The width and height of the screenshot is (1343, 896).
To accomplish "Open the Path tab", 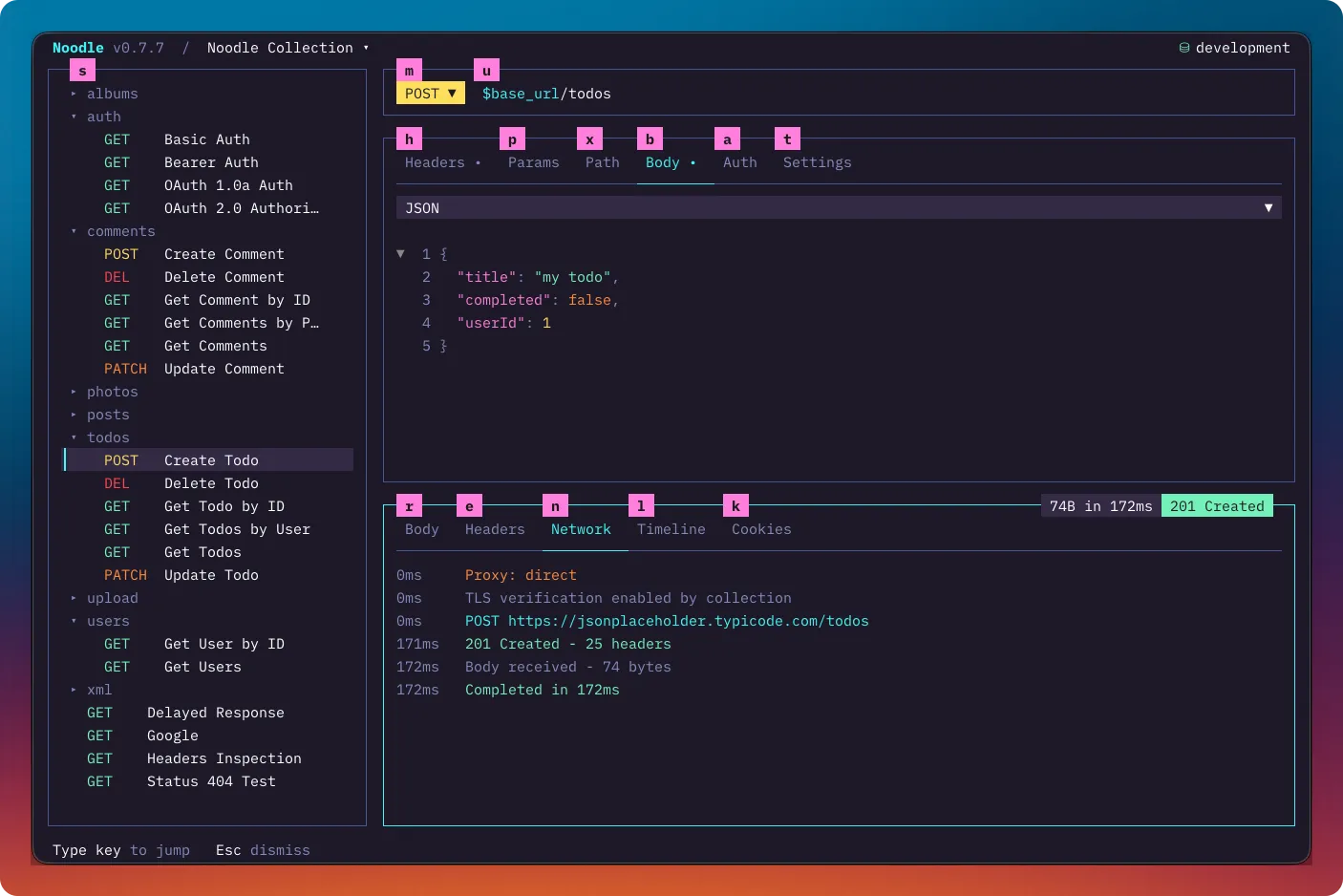I will pyautogui.click(x=603, y=162).
